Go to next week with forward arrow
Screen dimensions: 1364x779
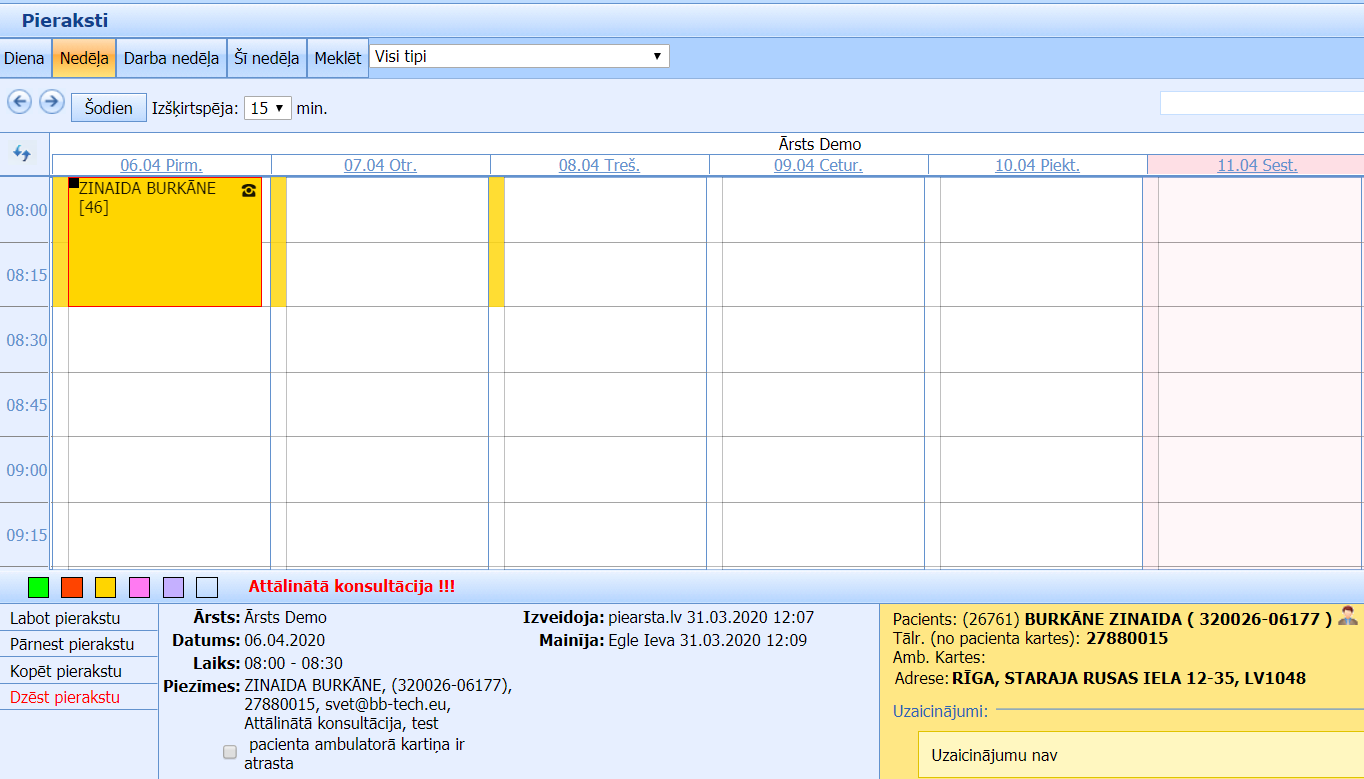pos(52,102)
